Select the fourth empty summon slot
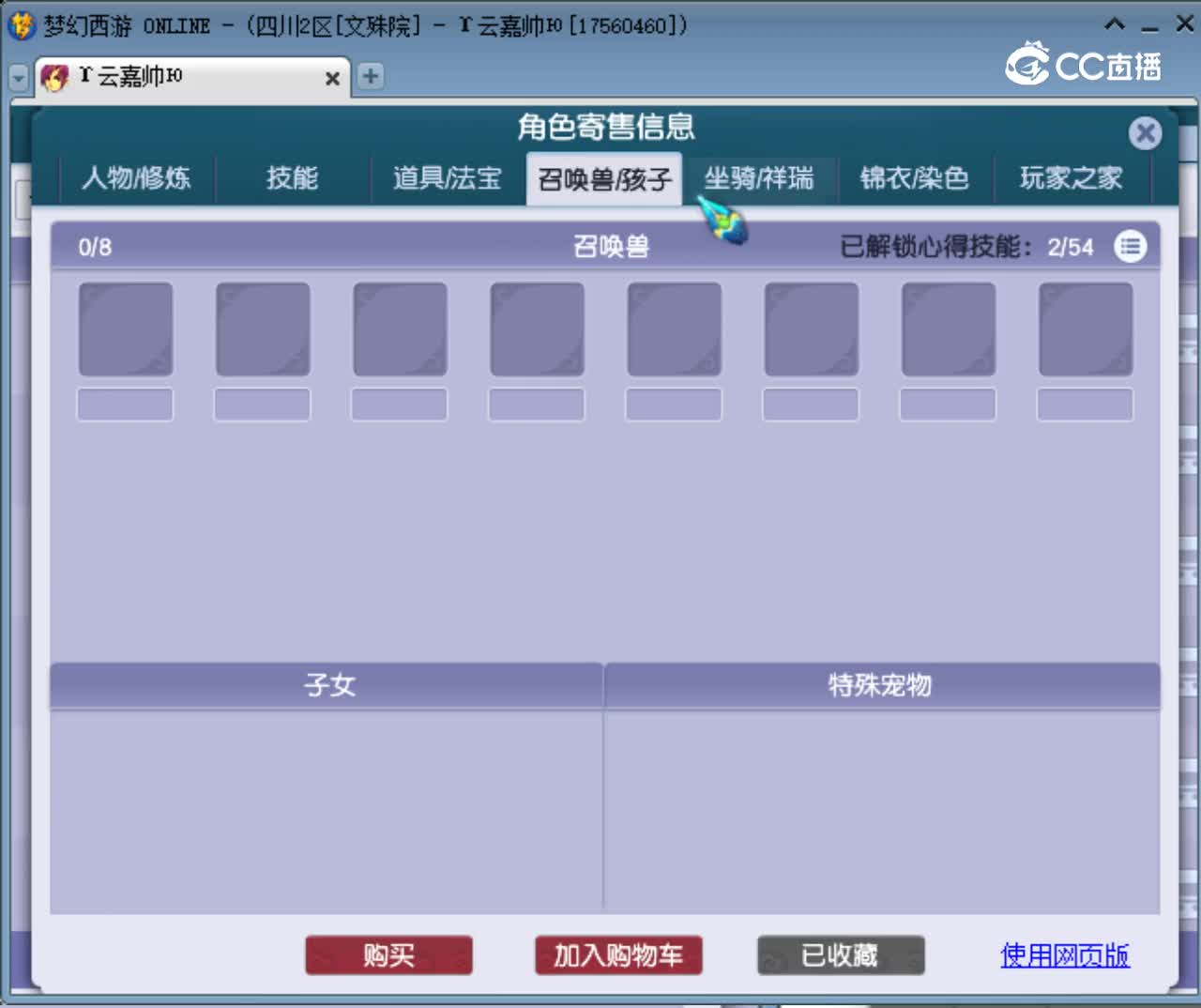 click(x=537, y=329)
